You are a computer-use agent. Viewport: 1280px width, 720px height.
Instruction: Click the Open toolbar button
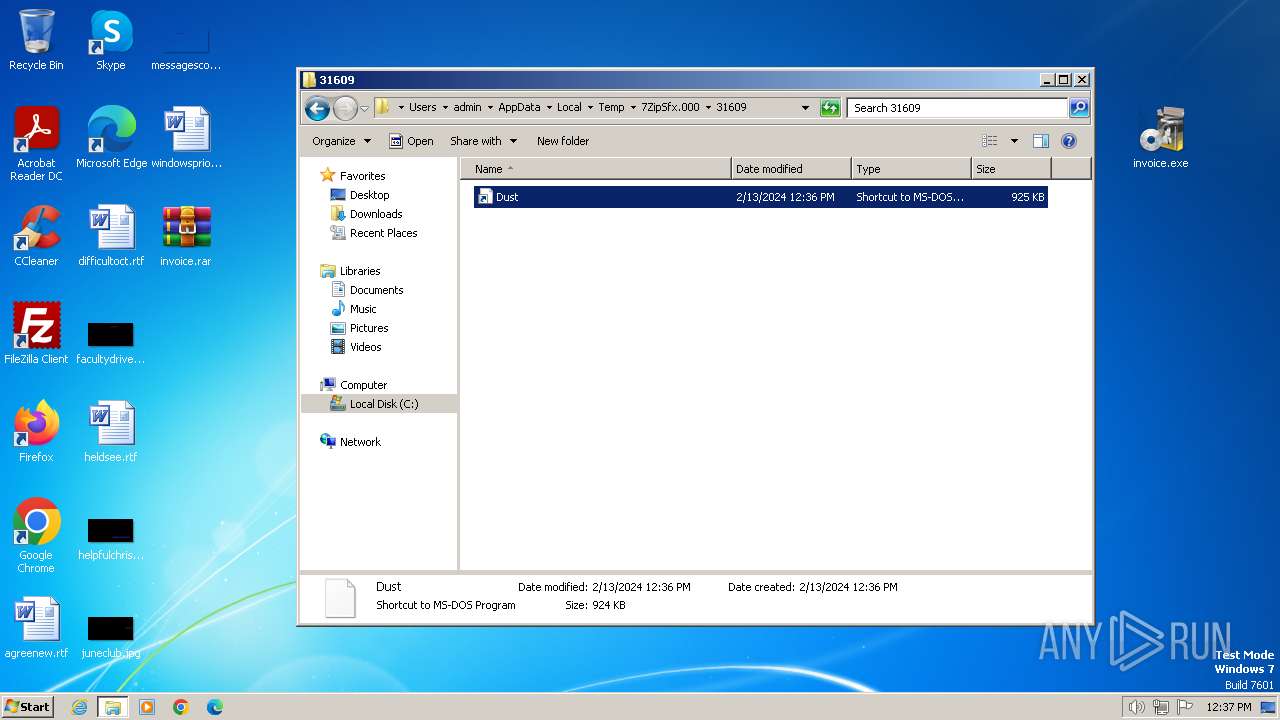pos(411,141)
